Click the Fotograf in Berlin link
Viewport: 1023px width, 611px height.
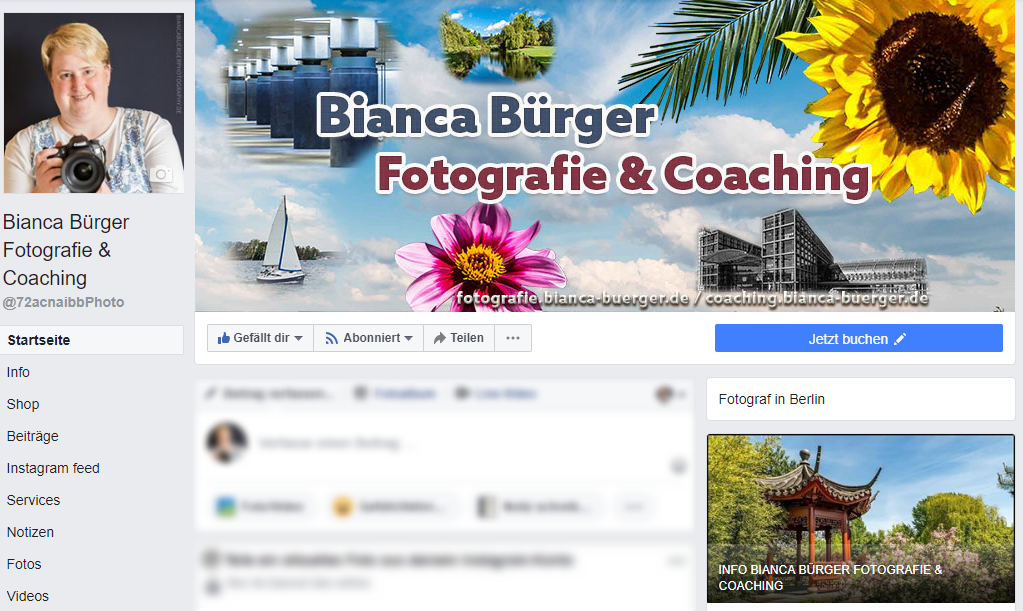[771, 399]
